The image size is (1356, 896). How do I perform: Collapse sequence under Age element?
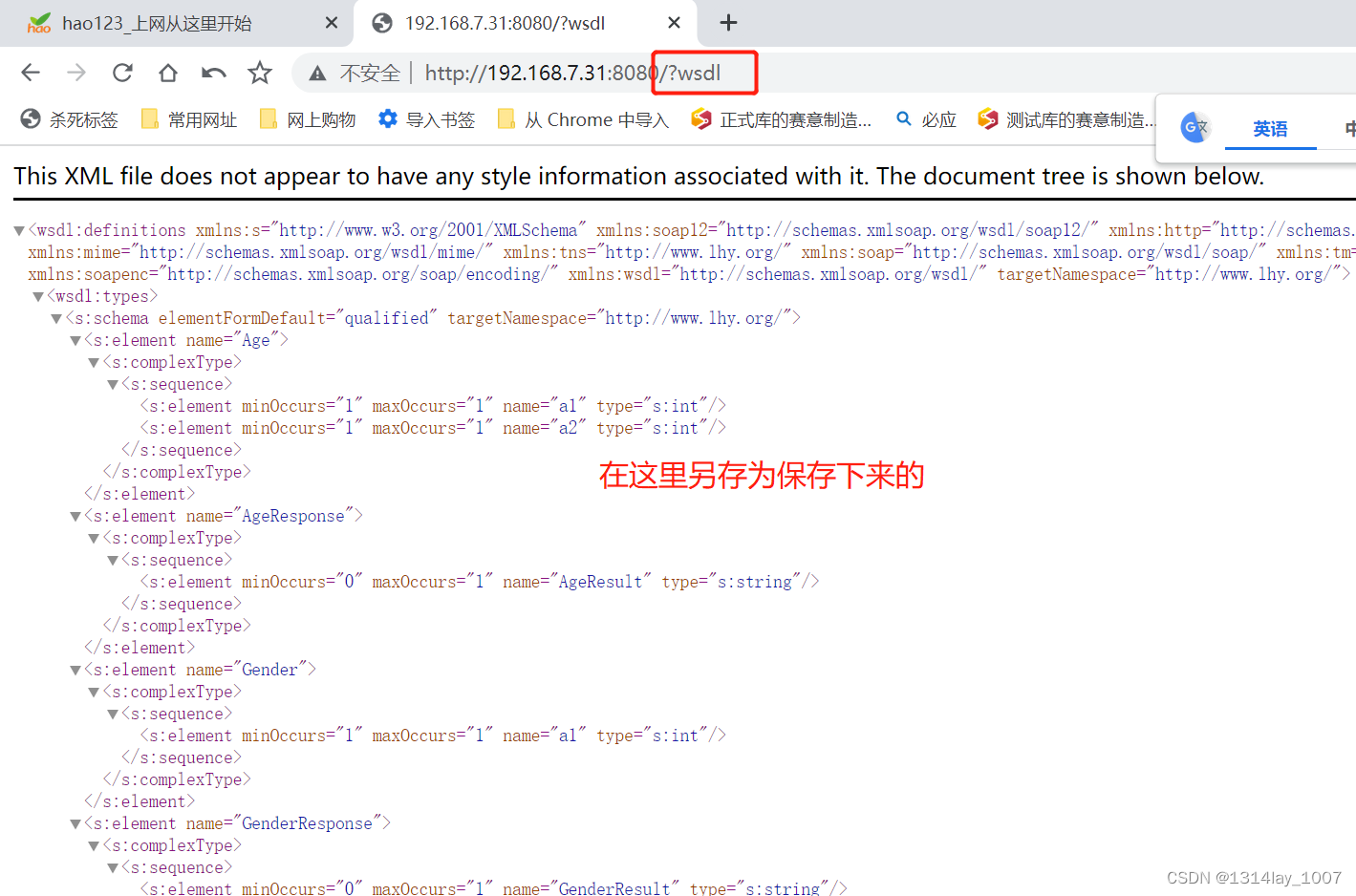pyautogui.click(x=113, y=384)
